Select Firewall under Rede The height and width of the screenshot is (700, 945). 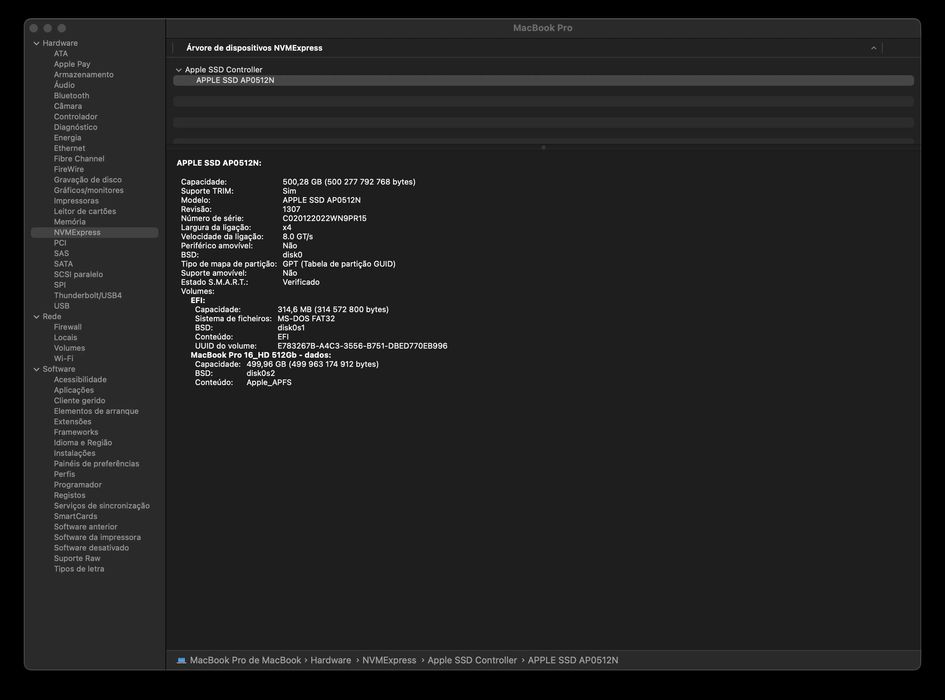pos(68,327)
